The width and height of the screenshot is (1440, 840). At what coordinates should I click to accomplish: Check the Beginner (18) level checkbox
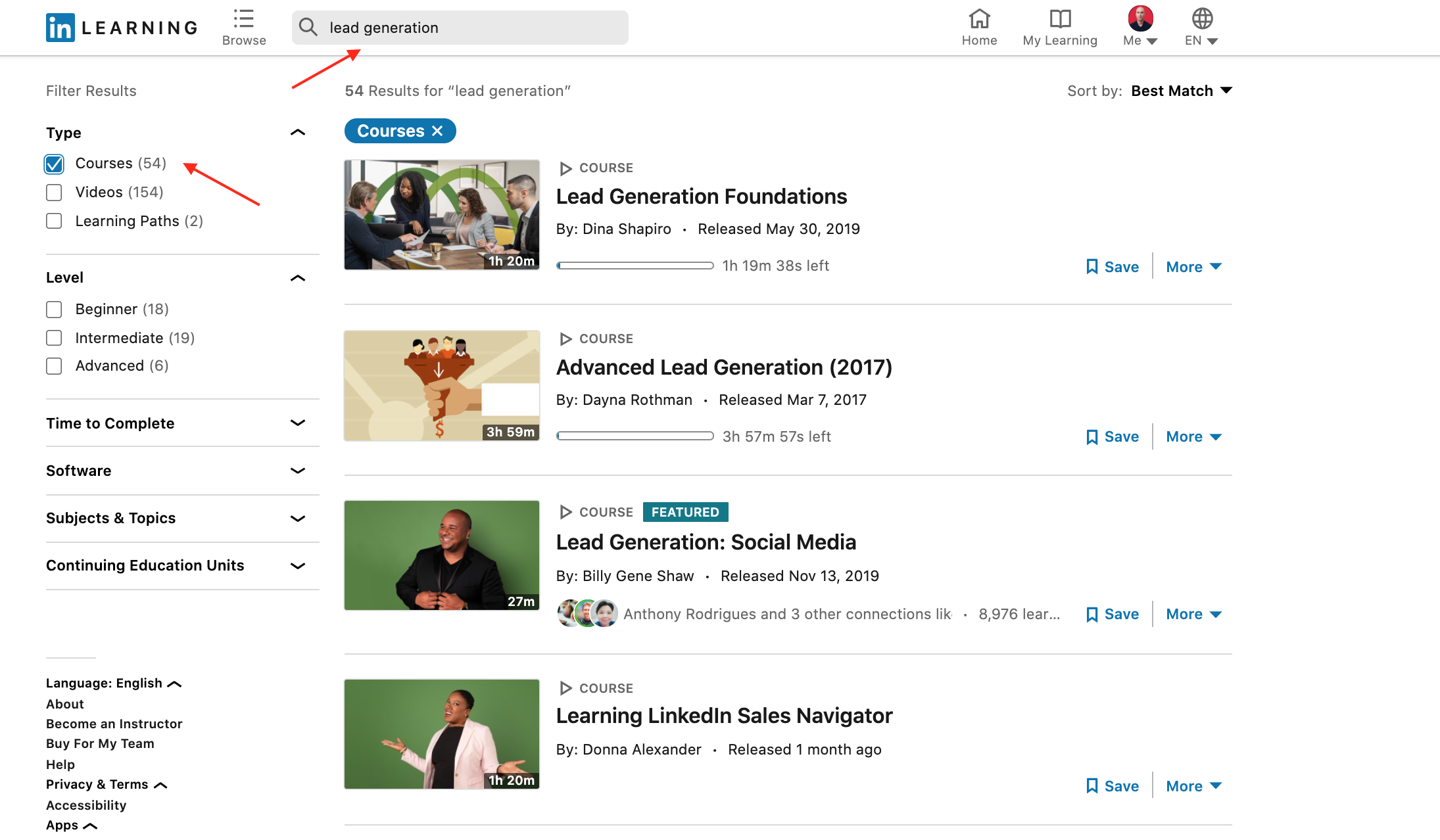point(54,310)
